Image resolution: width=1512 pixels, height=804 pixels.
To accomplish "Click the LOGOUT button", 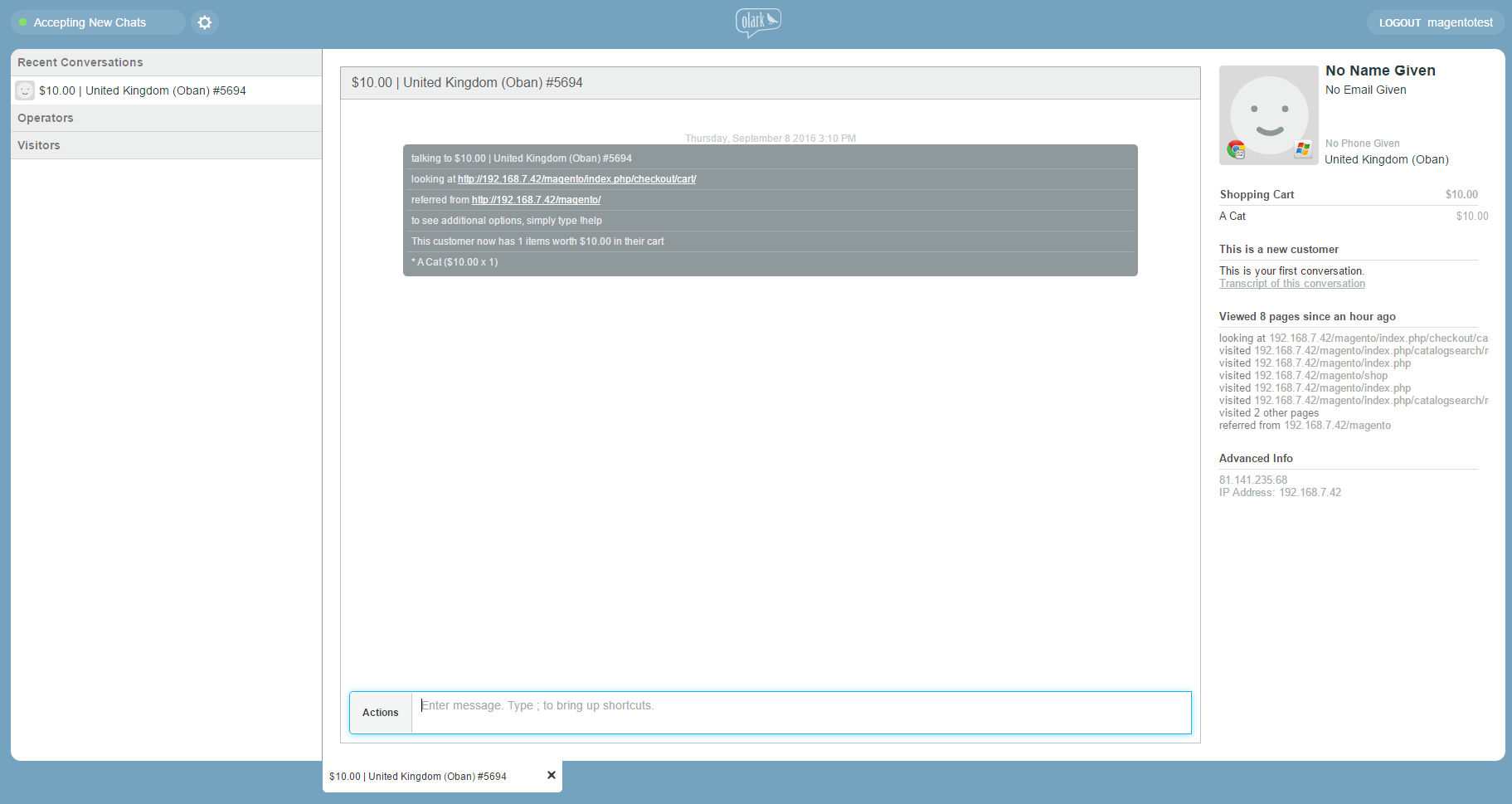I will pyautogui.click(x=1400, y=23).
